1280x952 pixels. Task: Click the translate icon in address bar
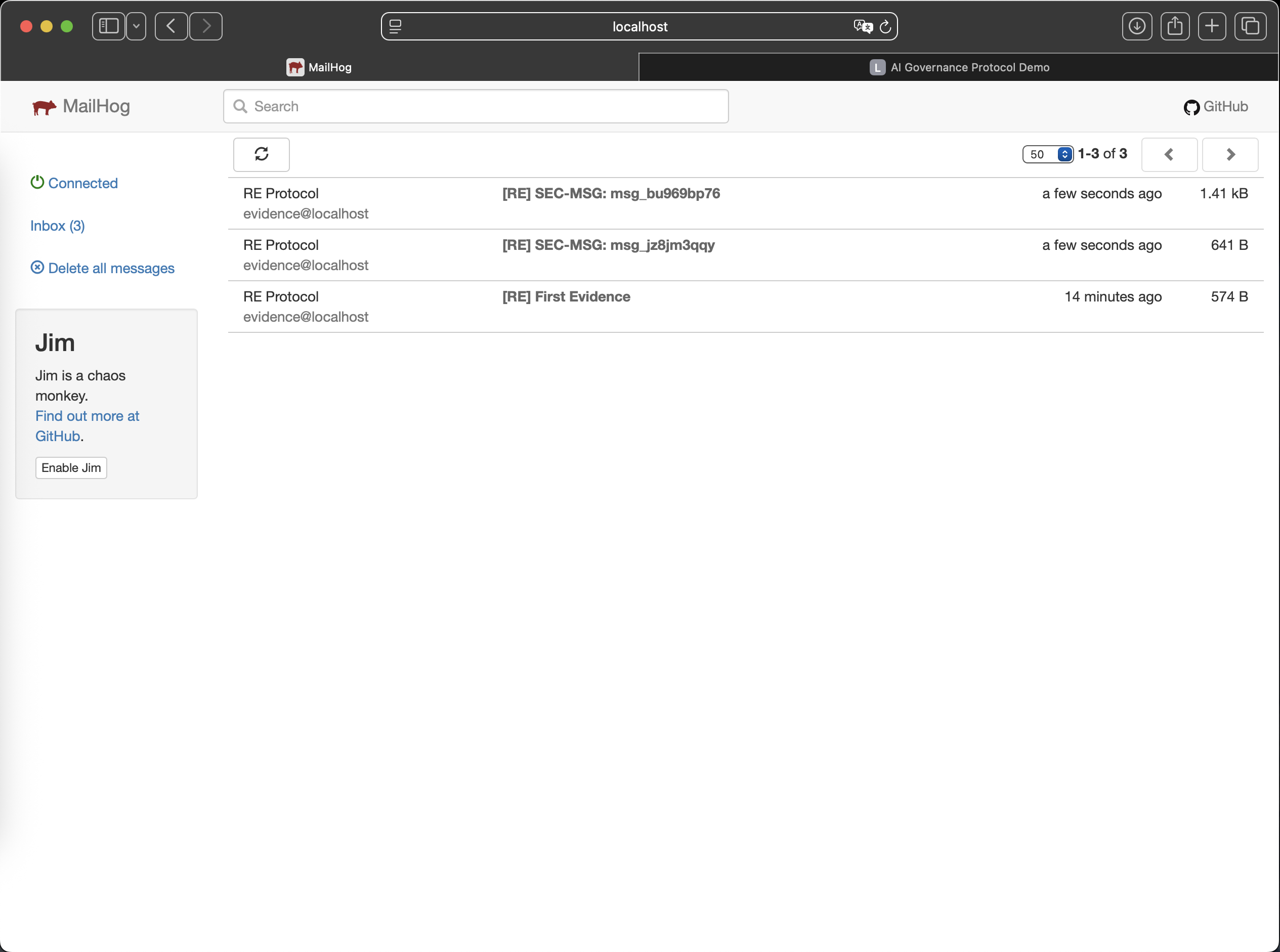click(862, 26)
